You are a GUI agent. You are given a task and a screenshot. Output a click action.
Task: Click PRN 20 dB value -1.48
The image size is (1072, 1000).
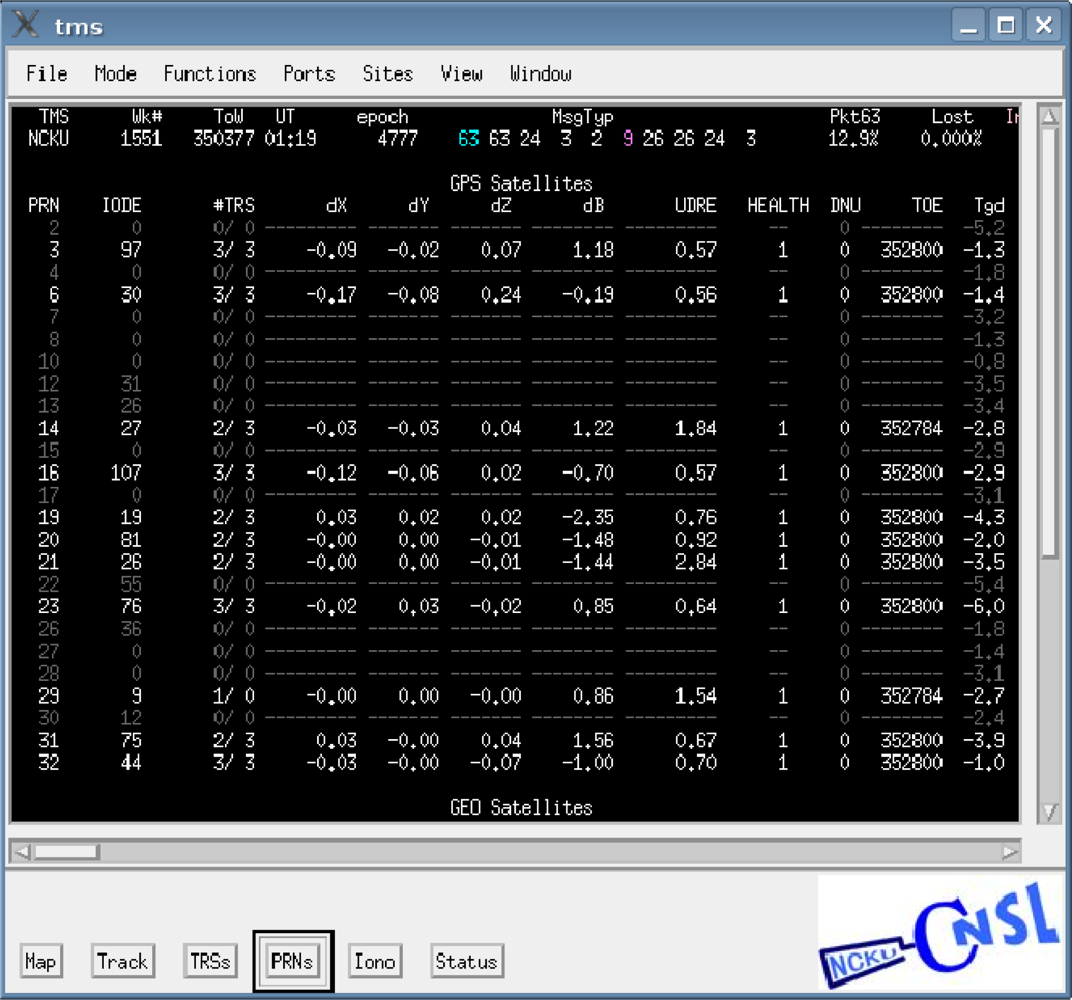point(588,539)
